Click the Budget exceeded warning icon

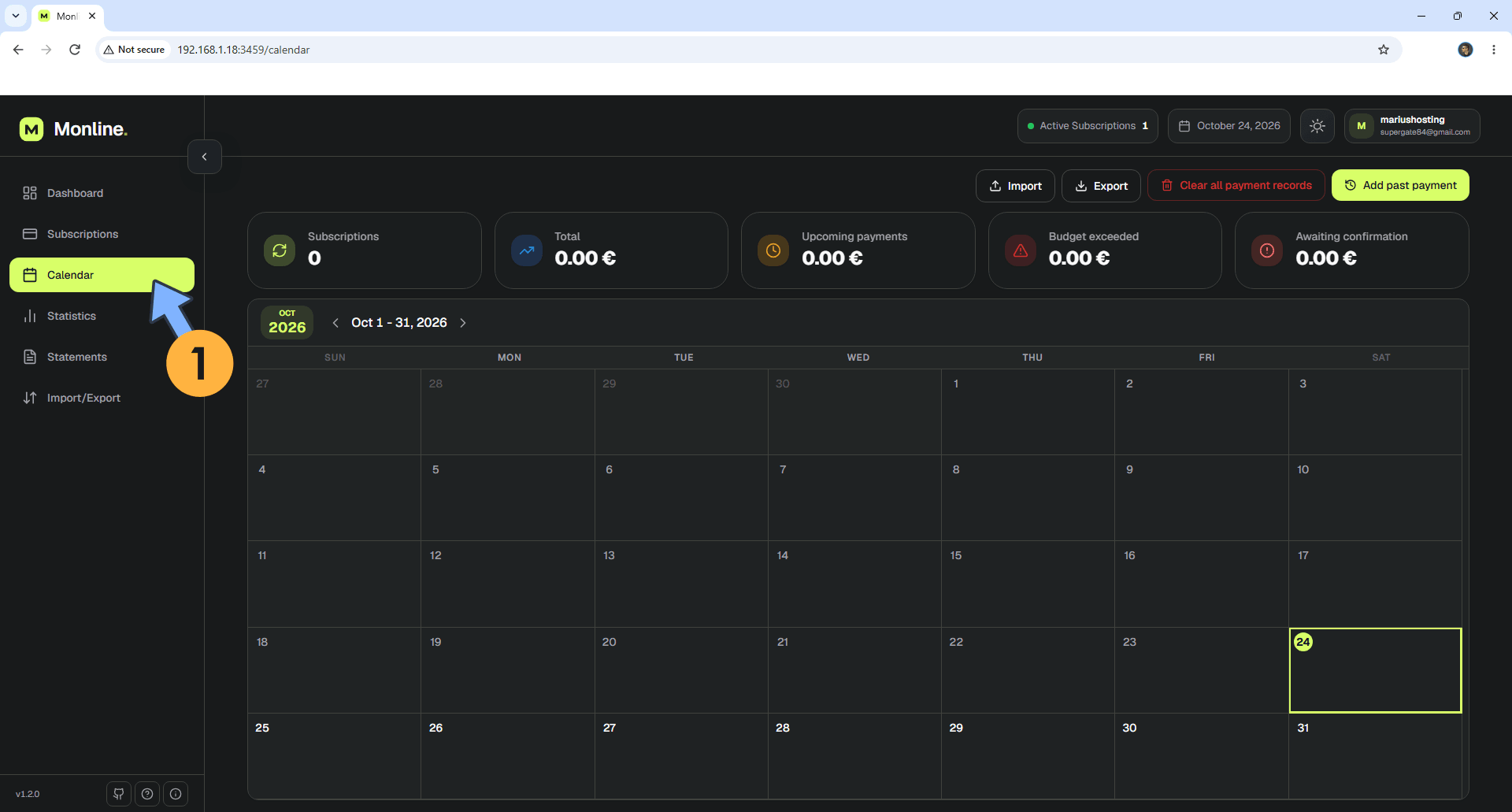tap(1021, 250)
